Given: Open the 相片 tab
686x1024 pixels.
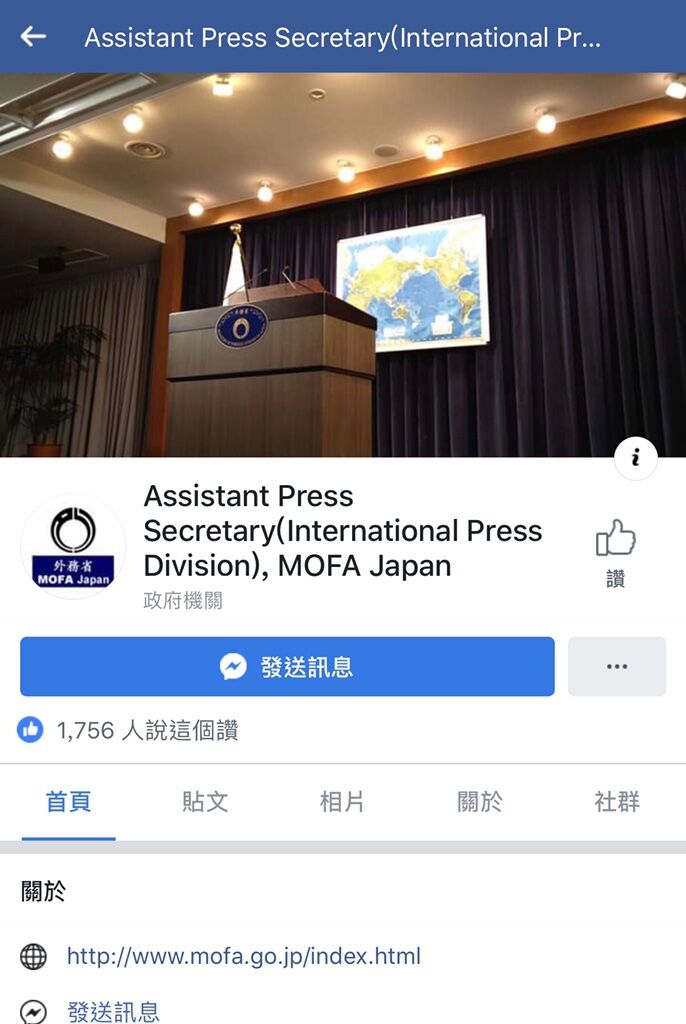Looking at the screenshot, I should (x=342, y=801).
